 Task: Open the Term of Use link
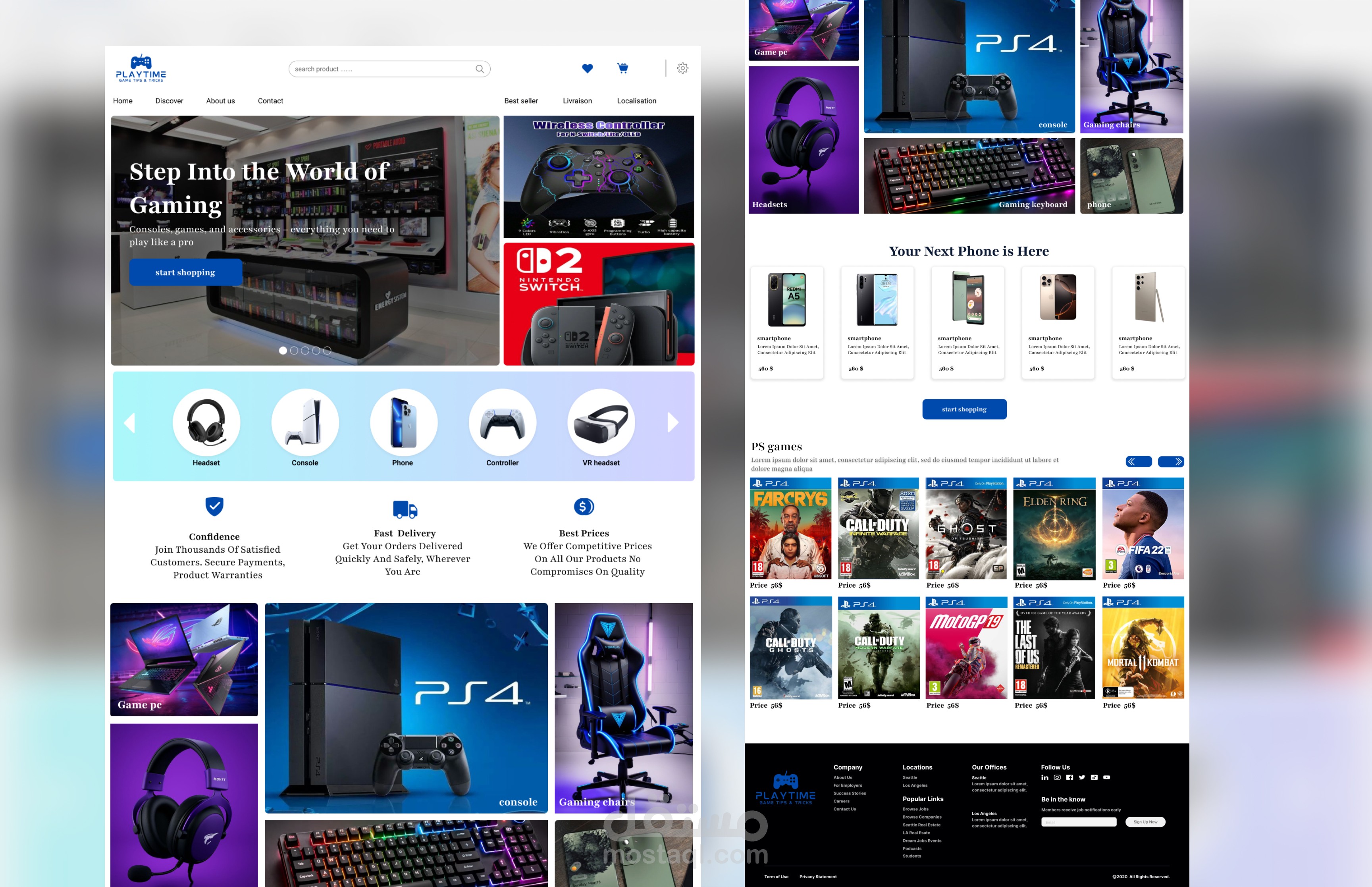pyautogui.click(x=776, y=877)
